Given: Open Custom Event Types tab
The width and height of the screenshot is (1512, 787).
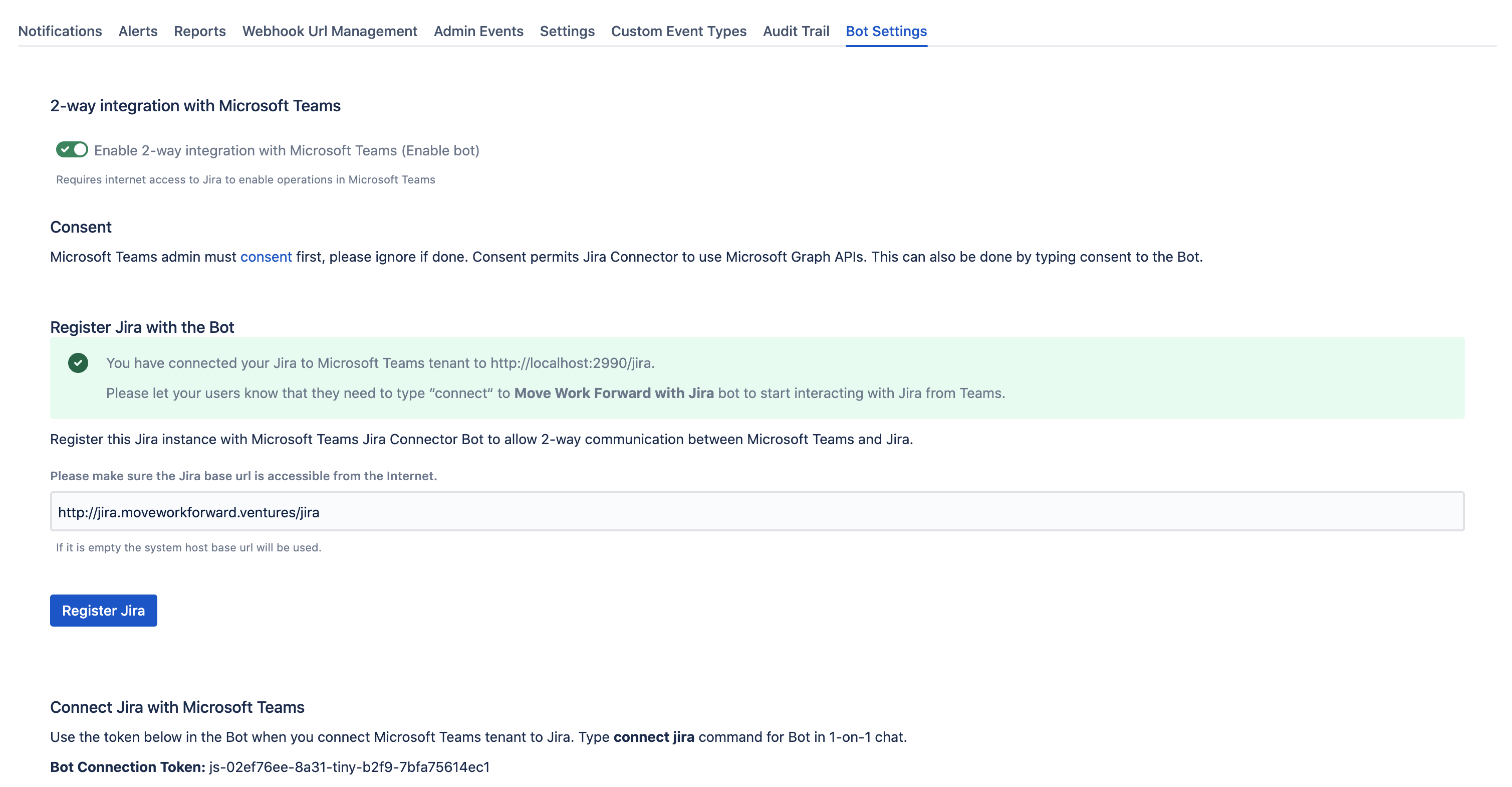Looking at the screenshot, I should click(678, 31).
